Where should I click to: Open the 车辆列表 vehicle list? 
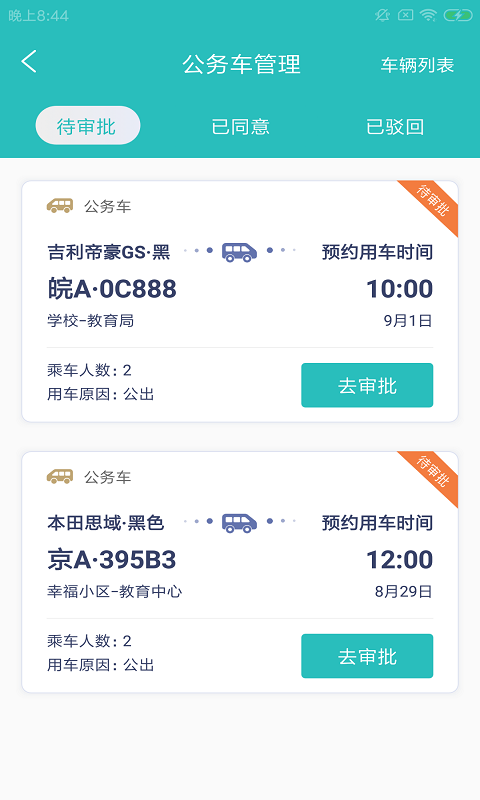pos(417,65)
